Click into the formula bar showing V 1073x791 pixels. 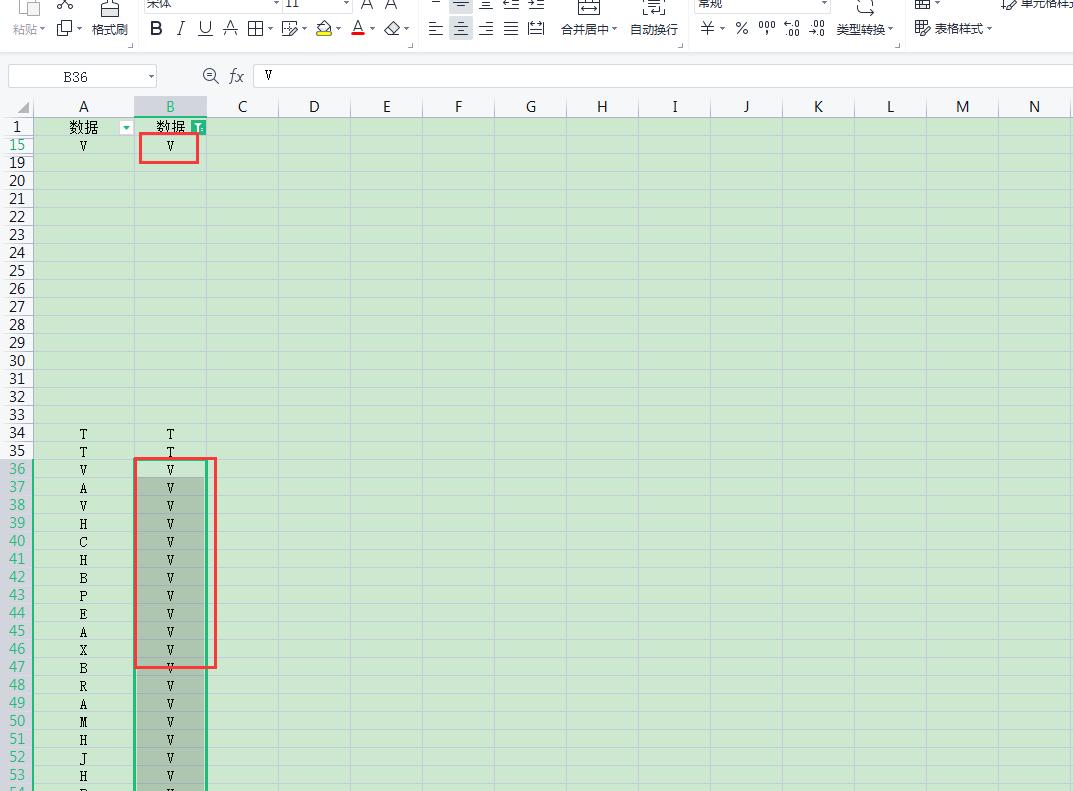(662, 76)
